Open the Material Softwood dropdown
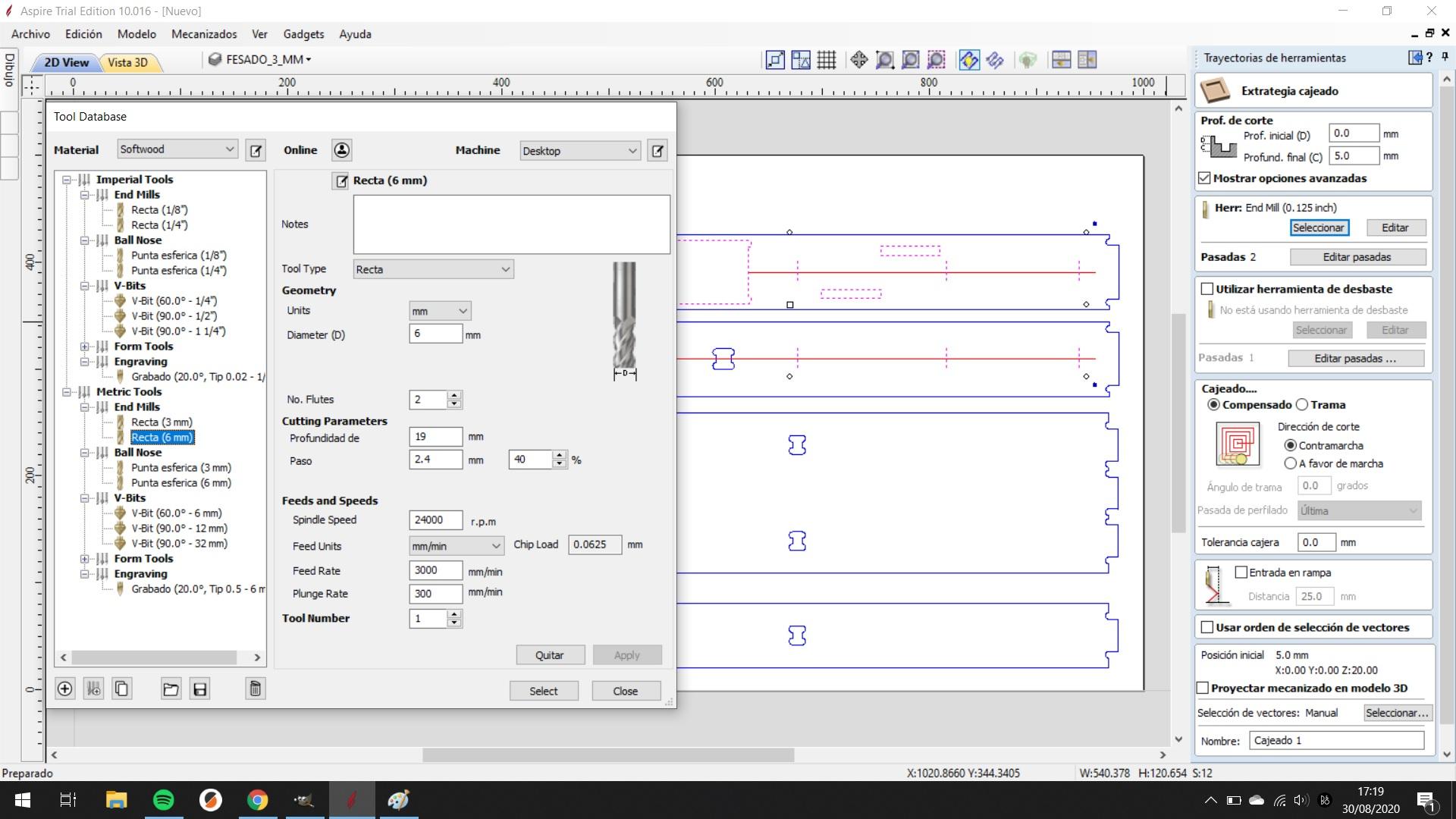This screenshot has width=1456, height=819. tap(177, 149)
